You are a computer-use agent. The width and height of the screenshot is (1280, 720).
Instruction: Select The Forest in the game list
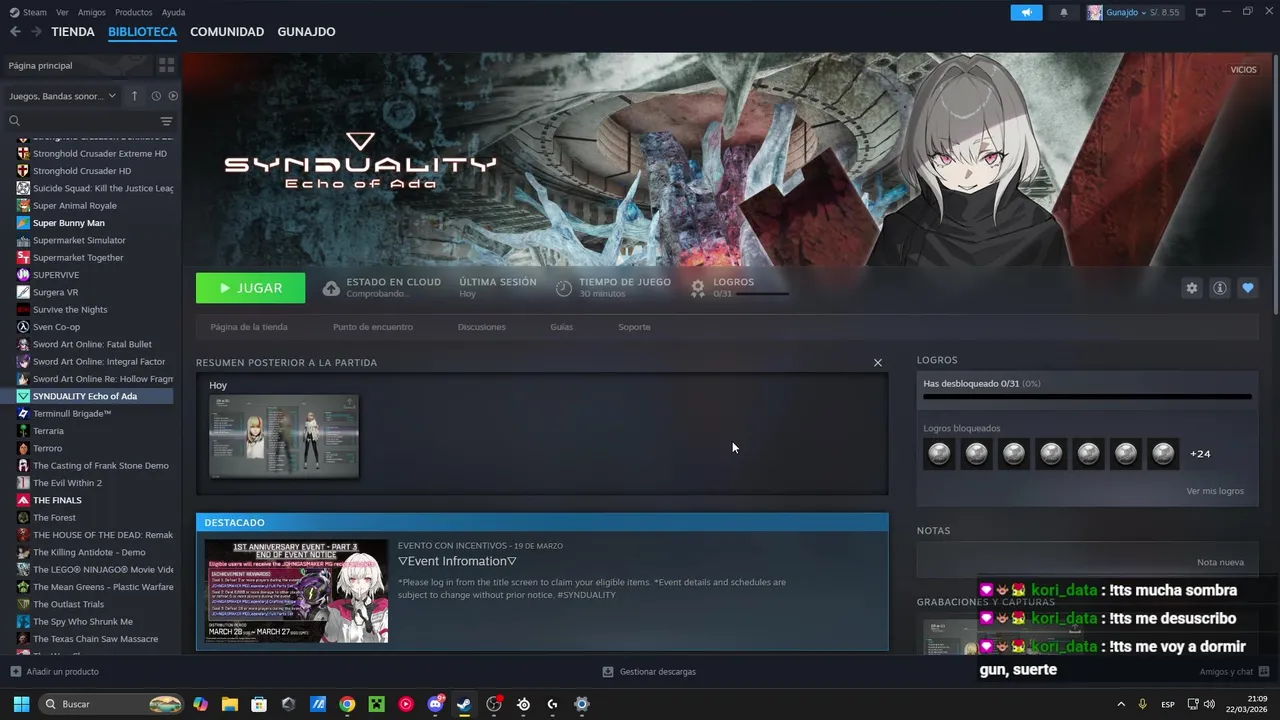tap(54, 518)
